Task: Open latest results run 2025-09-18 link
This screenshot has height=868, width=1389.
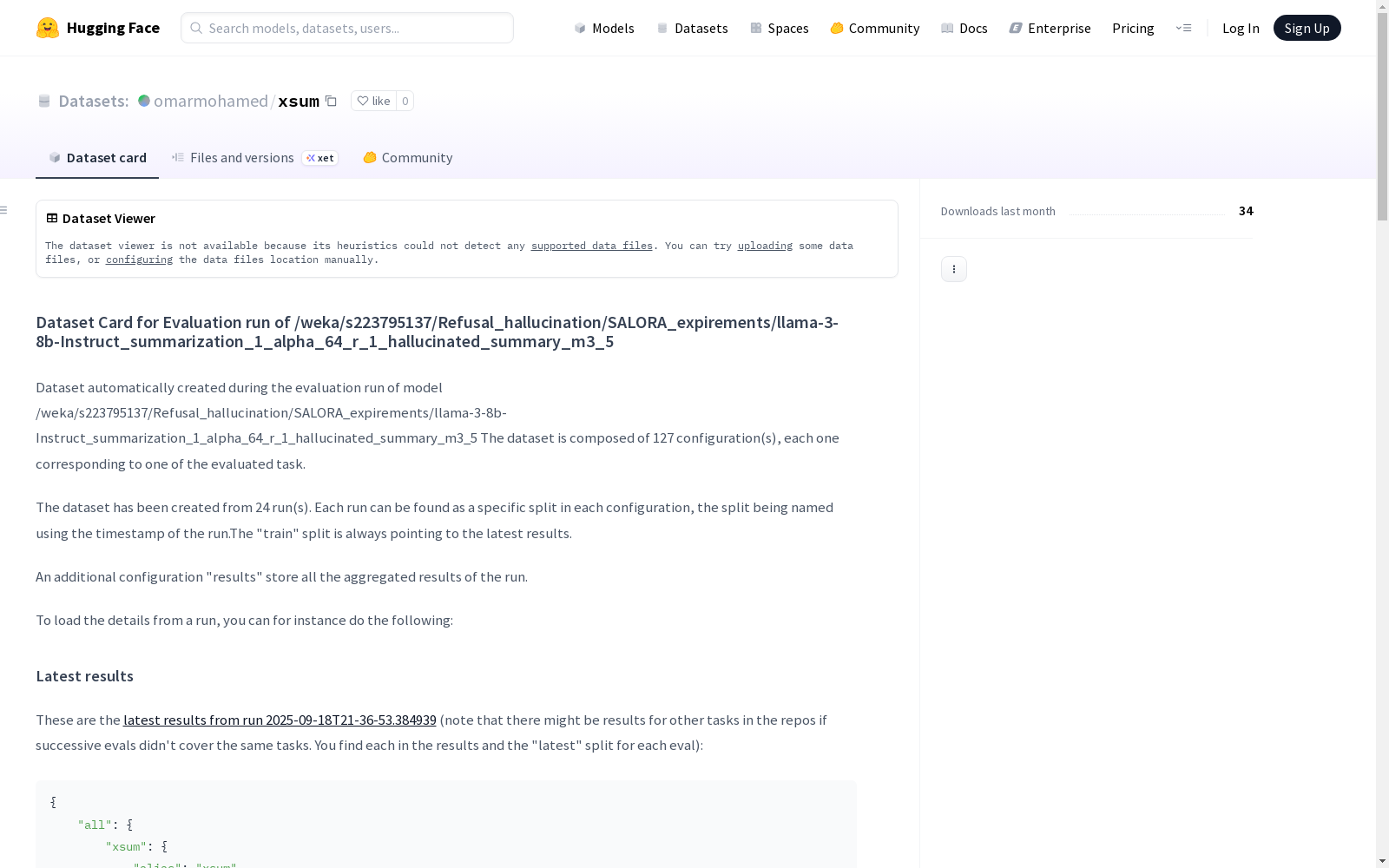Action: click(x=280, y=720)
